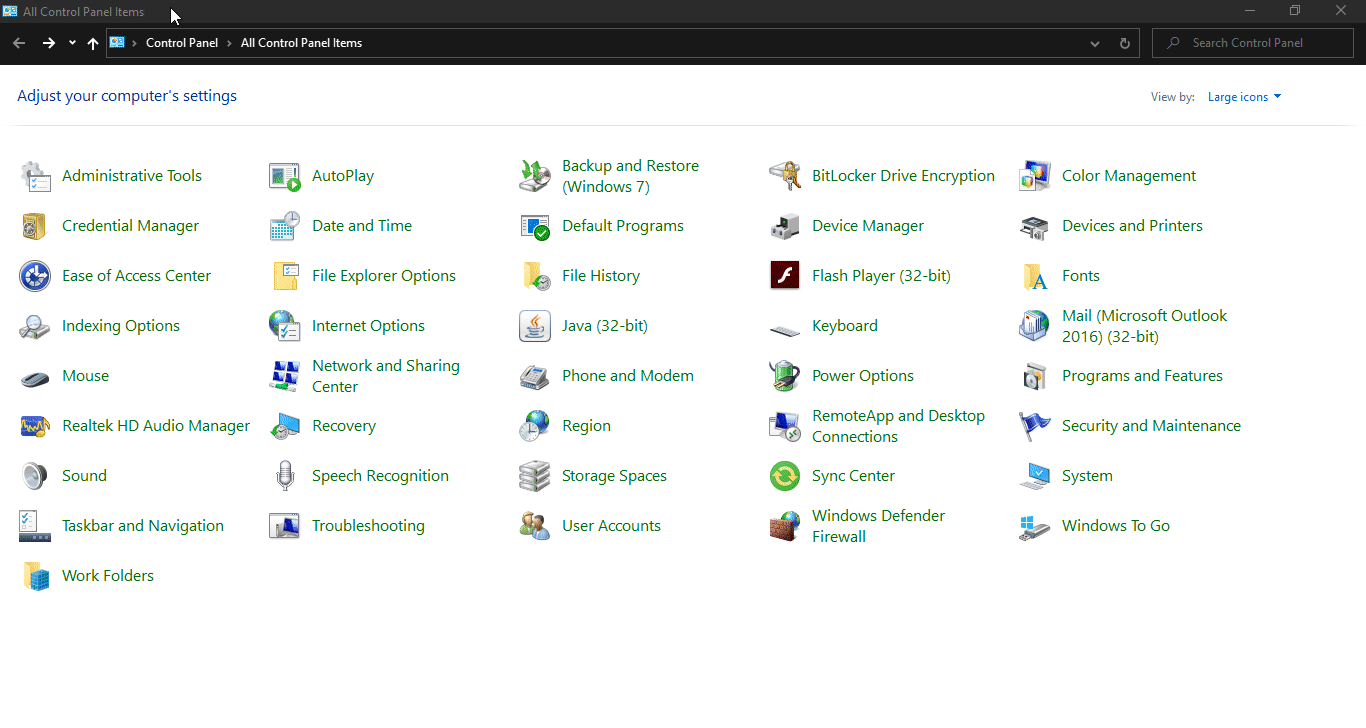Click the Flash Player (32-bit) icon
1366x728 pixels.
pos(785,276)
